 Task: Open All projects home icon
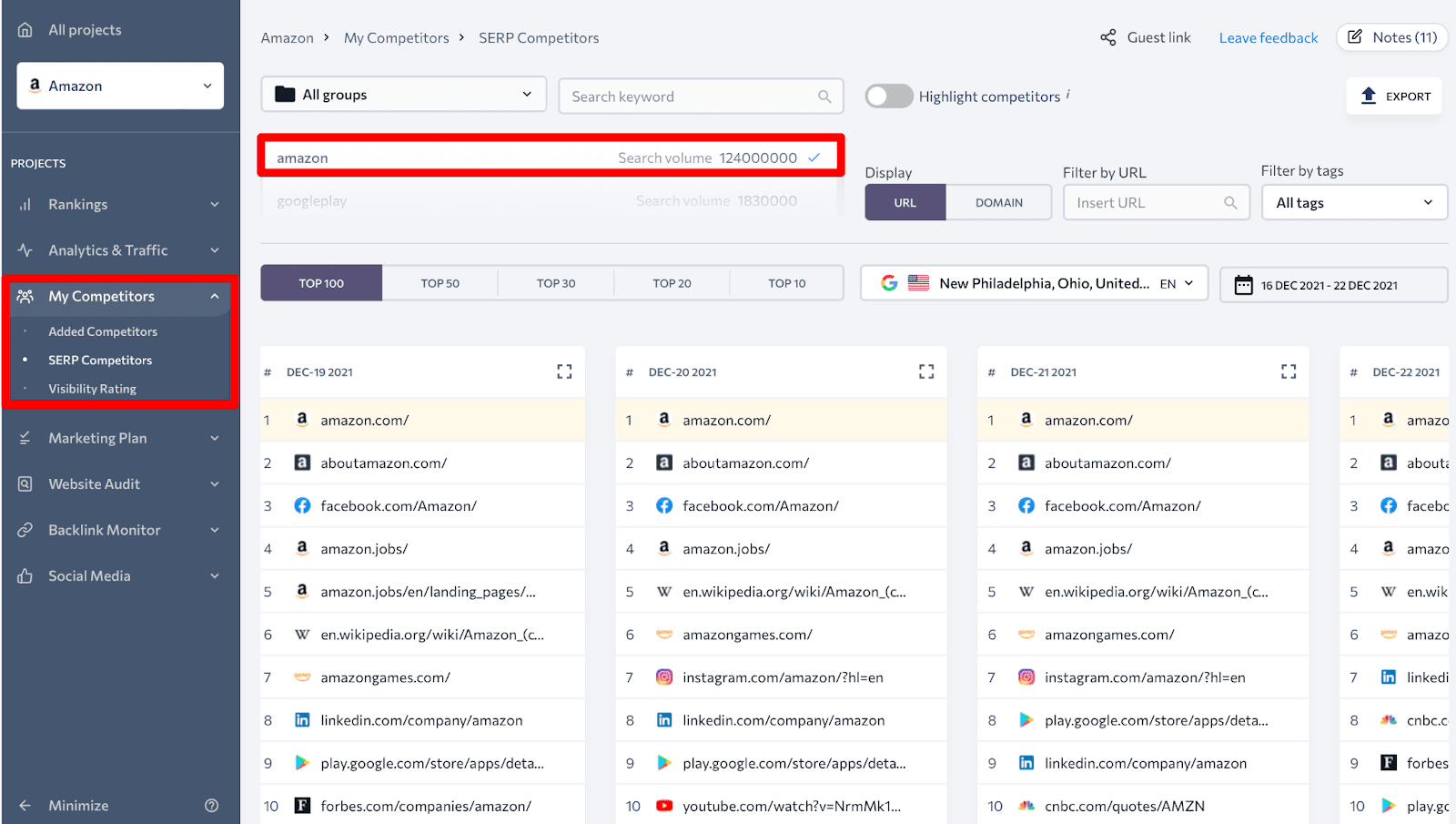(25, 30)
